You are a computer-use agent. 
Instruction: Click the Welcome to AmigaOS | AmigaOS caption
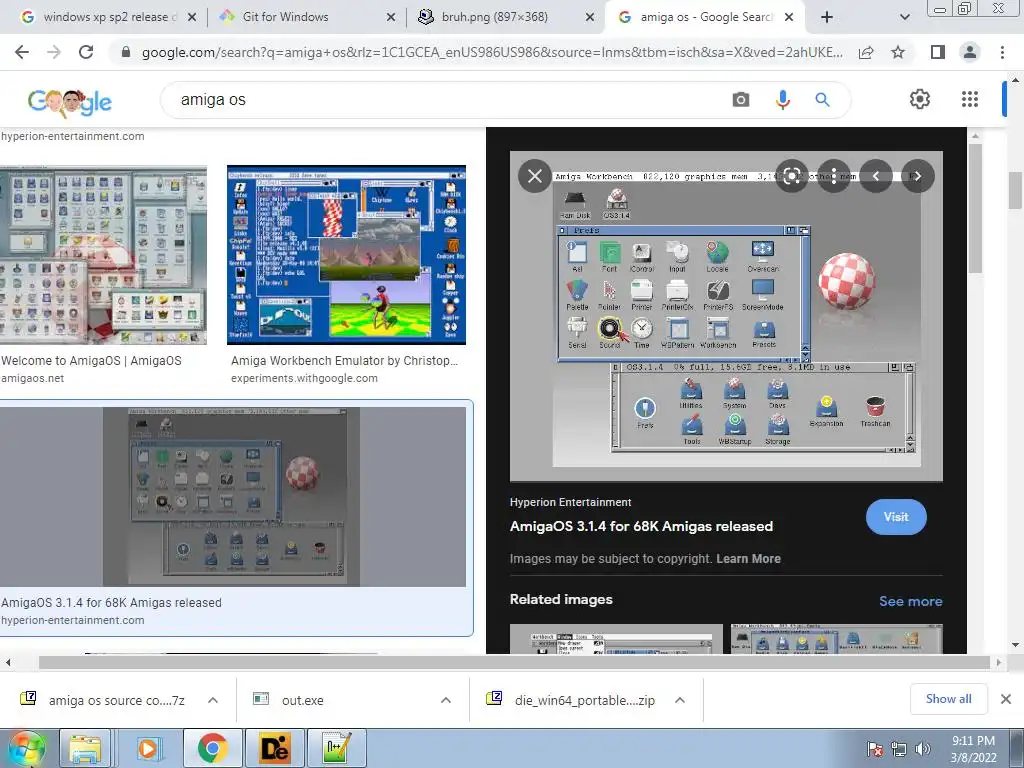pos(91,360)
